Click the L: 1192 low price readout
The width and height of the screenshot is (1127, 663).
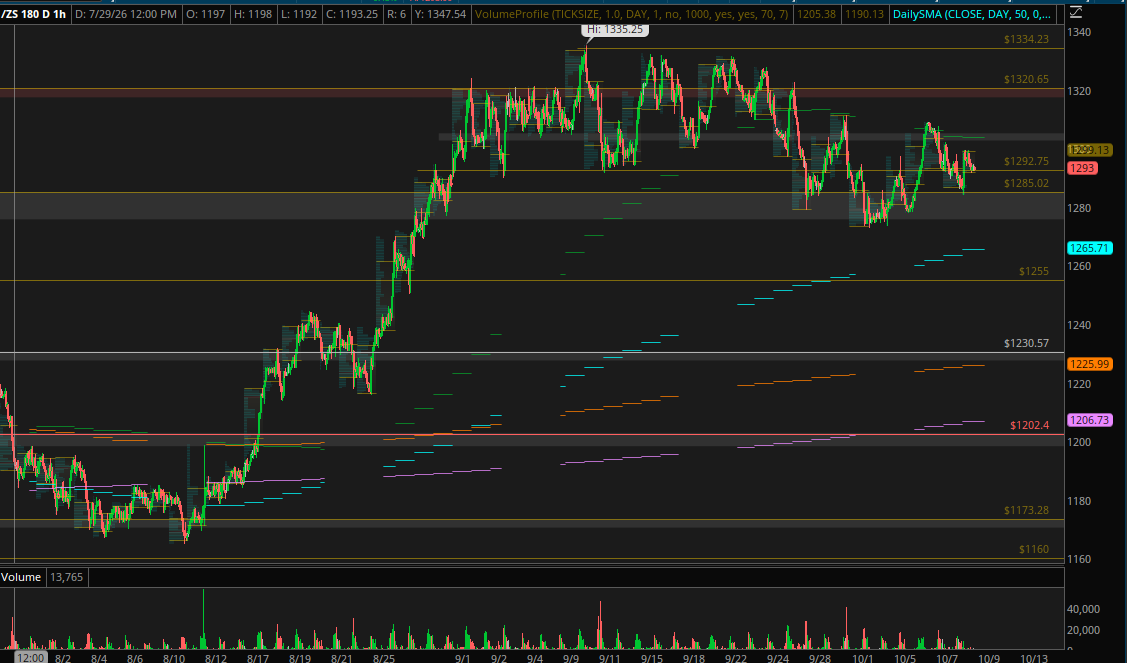click(300, 14)
